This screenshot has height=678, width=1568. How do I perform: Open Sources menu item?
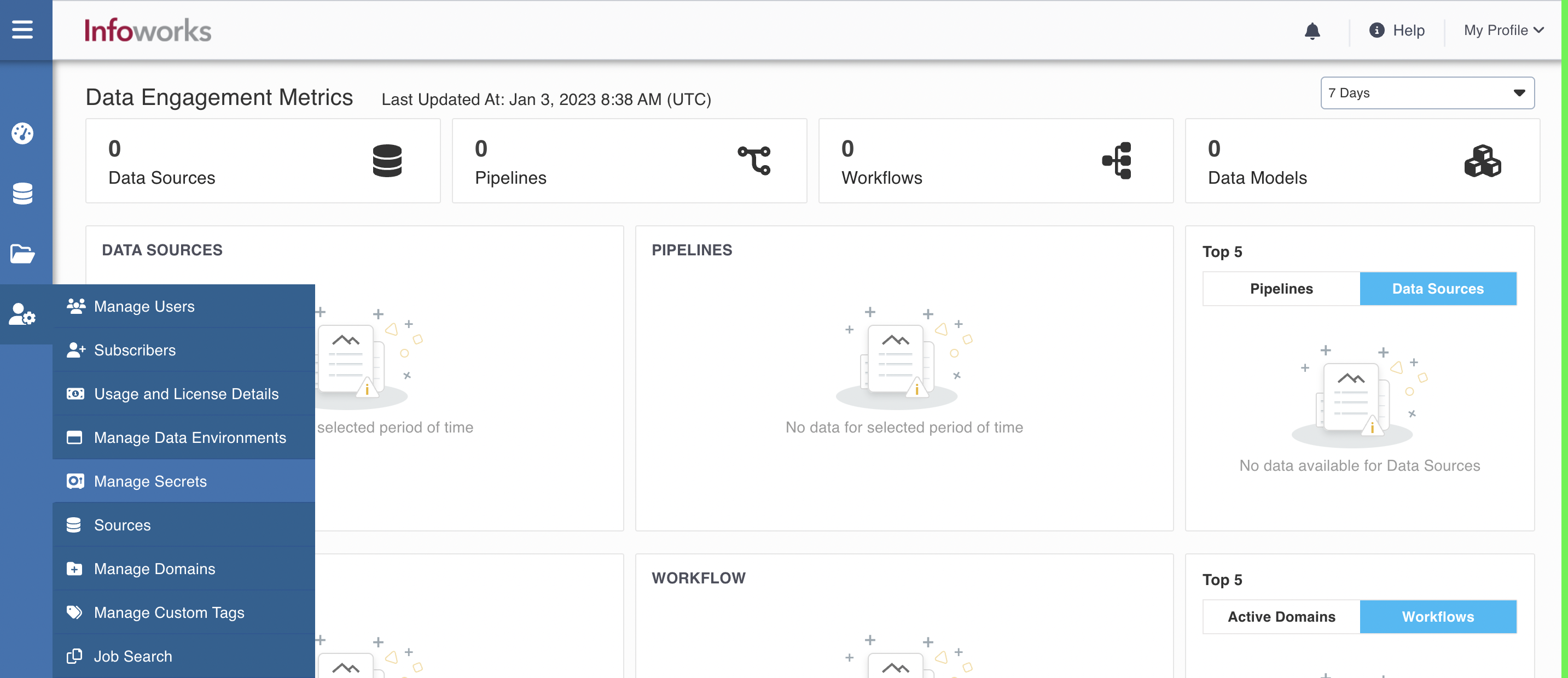[184, 525]
